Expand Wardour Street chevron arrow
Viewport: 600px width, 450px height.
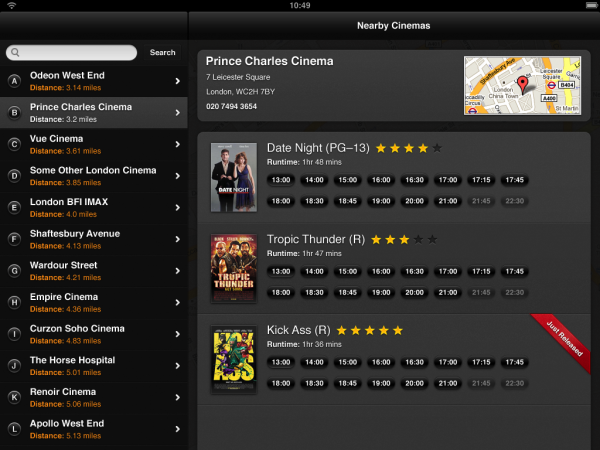(178, 271)
